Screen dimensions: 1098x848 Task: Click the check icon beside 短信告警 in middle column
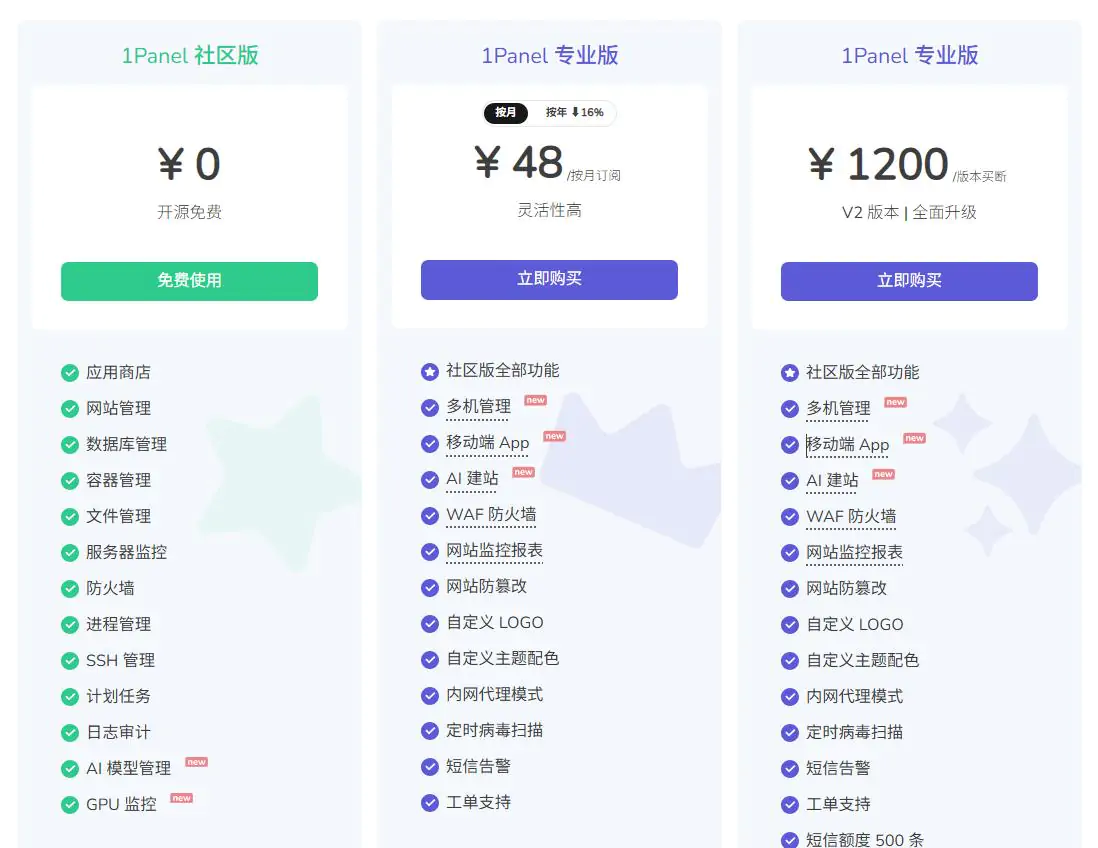[429, 768]
